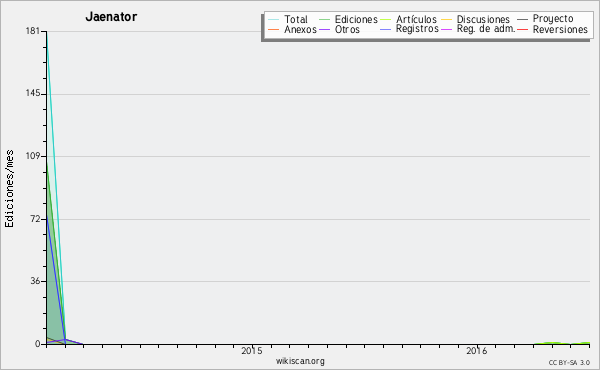Select the Registros legend entry
This screenshot has width=600, height=370.
coord(417,29)
